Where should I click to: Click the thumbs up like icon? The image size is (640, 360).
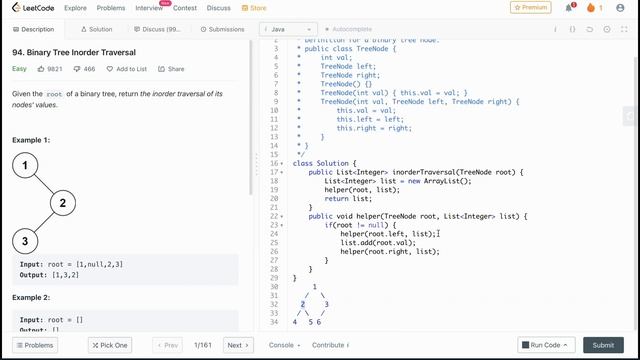click(x=41, y=69)
